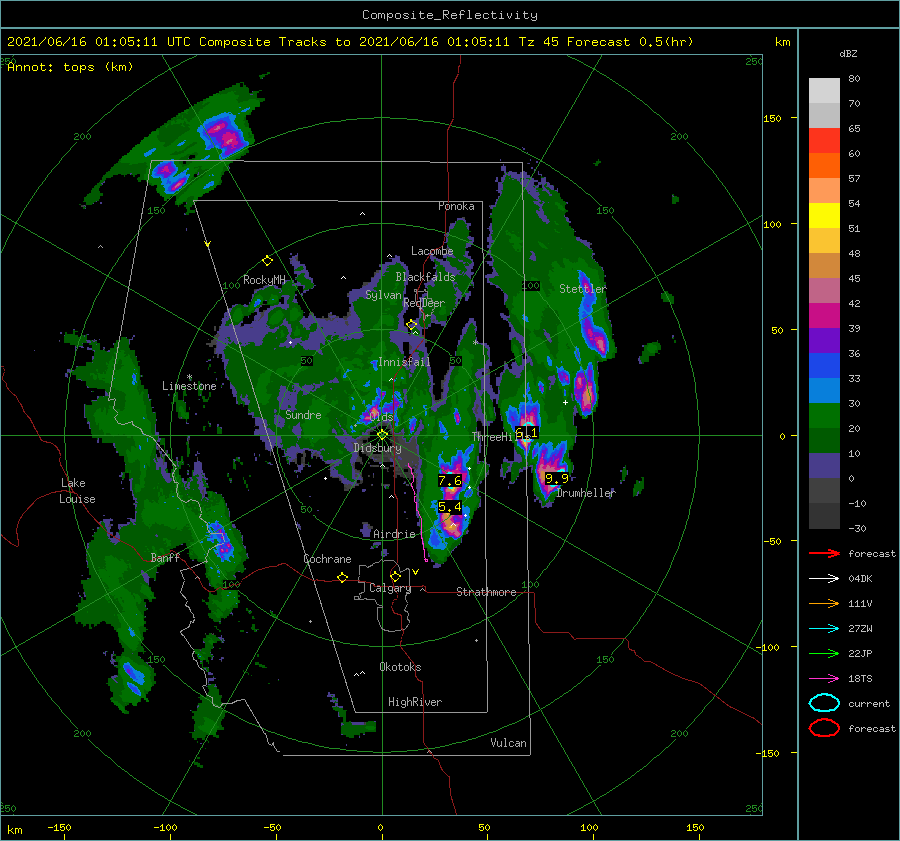Click the cyan current ellipse icon
900x841 pixels.
click(824, 703)
